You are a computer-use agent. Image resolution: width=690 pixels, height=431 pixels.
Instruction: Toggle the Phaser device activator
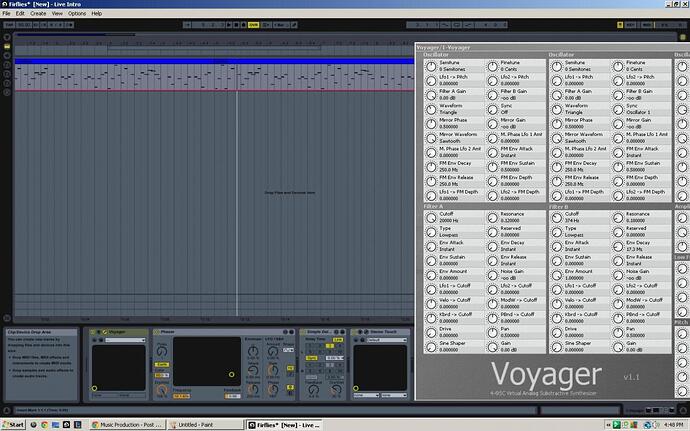coord(156,332)
